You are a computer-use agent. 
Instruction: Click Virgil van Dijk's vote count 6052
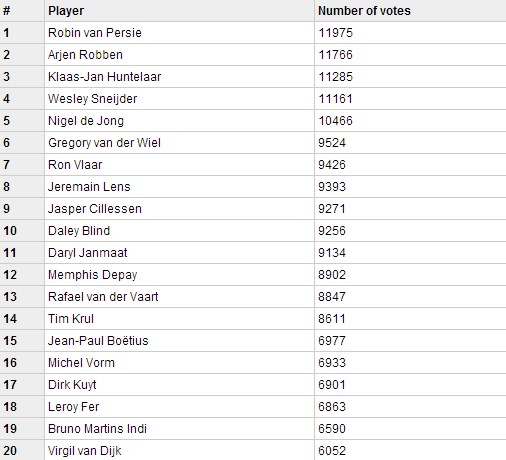click(332, 451)
